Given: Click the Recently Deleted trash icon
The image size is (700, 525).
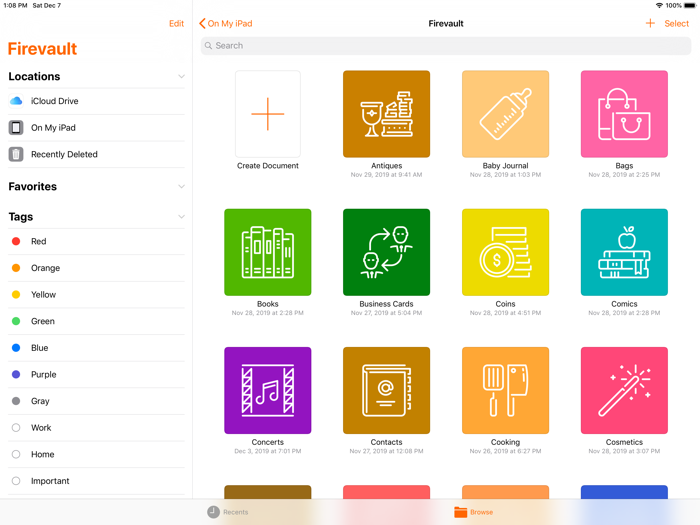Looking at the screenshot, I should pyautogui.click(x=16, y=154).
